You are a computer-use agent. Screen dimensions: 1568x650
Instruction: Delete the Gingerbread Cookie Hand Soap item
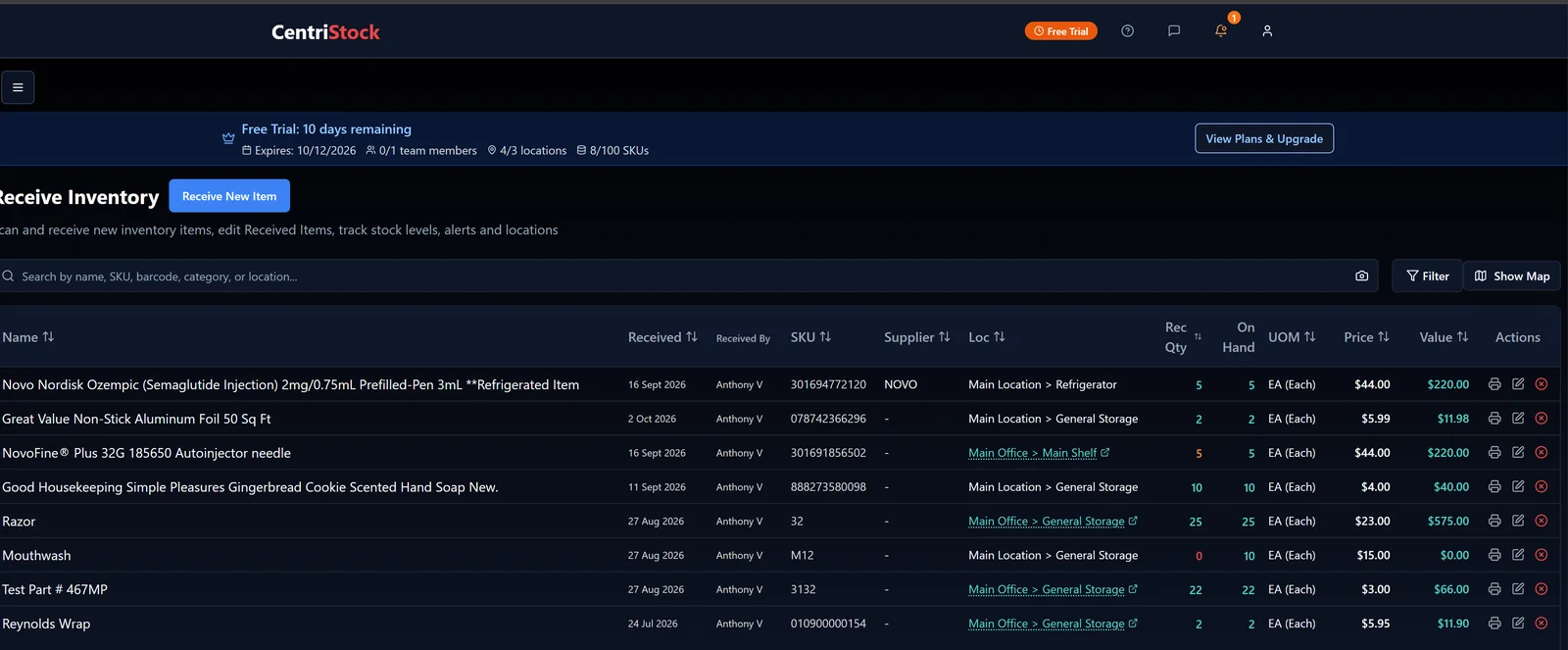click(x=1541, y=486)
